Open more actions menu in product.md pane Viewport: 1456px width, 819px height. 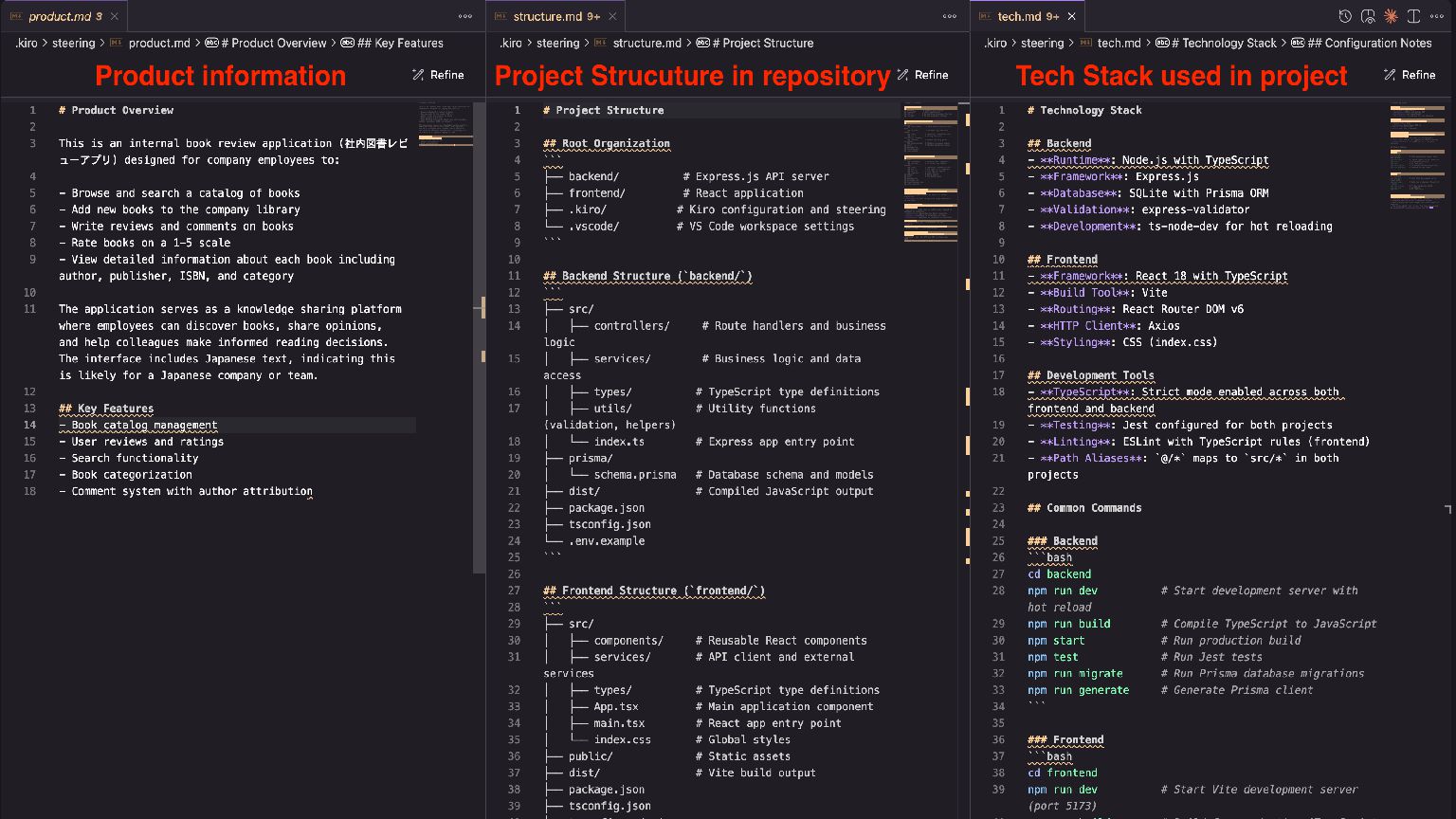[x=465, y=16]
